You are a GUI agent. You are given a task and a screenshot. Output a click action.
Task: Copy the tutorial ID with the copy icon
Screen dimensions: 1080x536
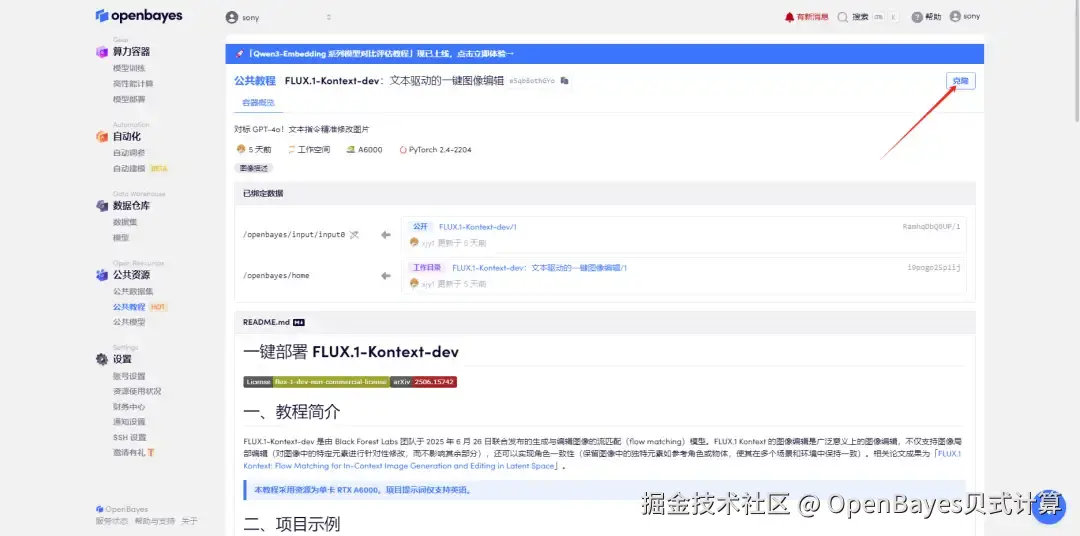point(564,81)
